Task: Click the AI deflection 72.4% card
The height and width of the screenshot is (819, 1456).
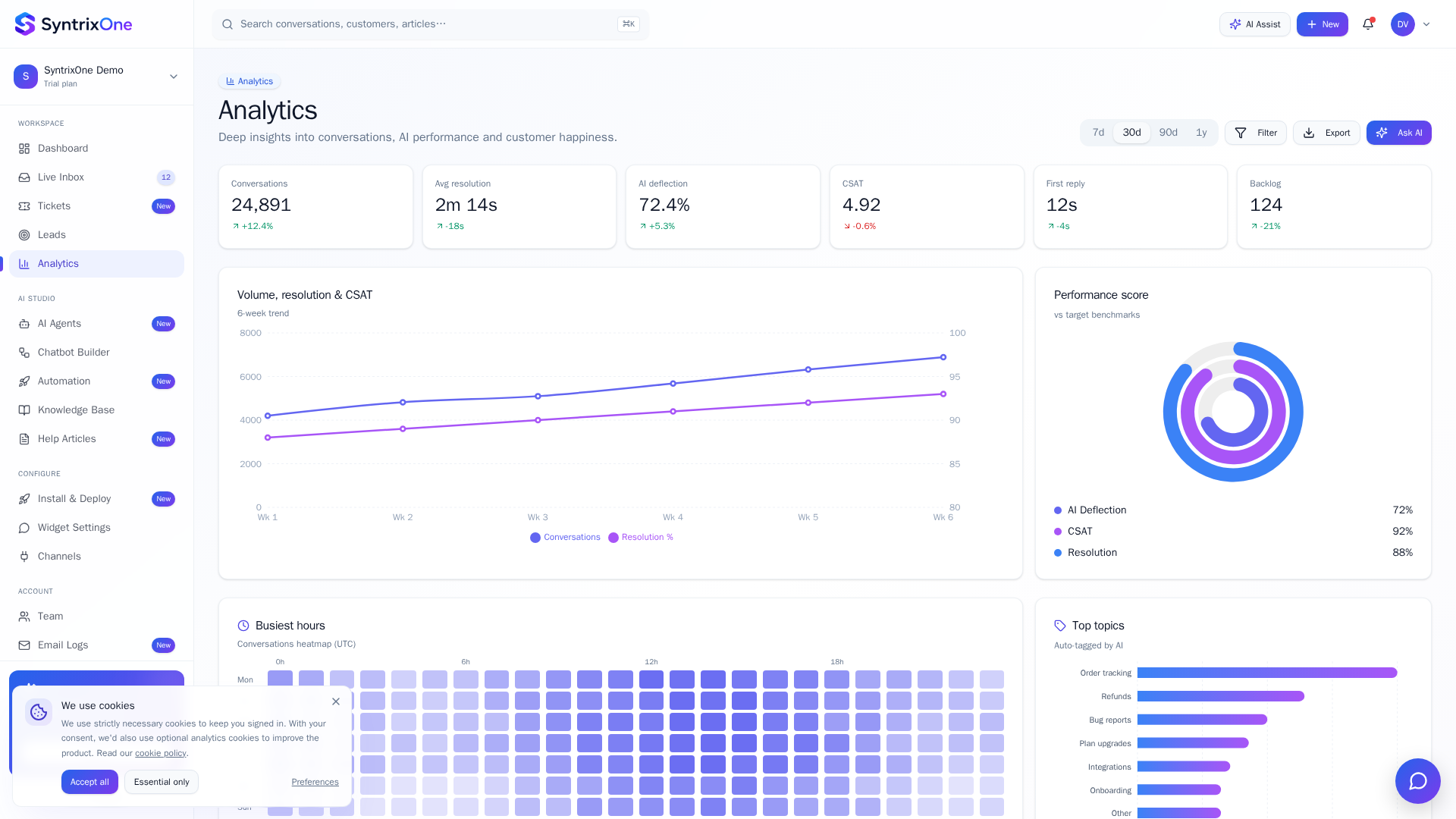Action: (723, 206)
